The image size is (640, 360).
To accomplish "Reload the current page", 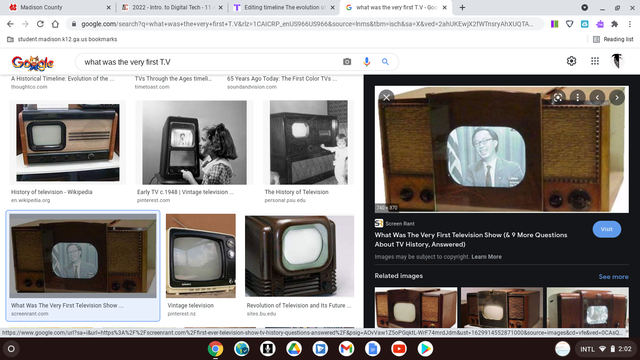I will pos(40,24).
